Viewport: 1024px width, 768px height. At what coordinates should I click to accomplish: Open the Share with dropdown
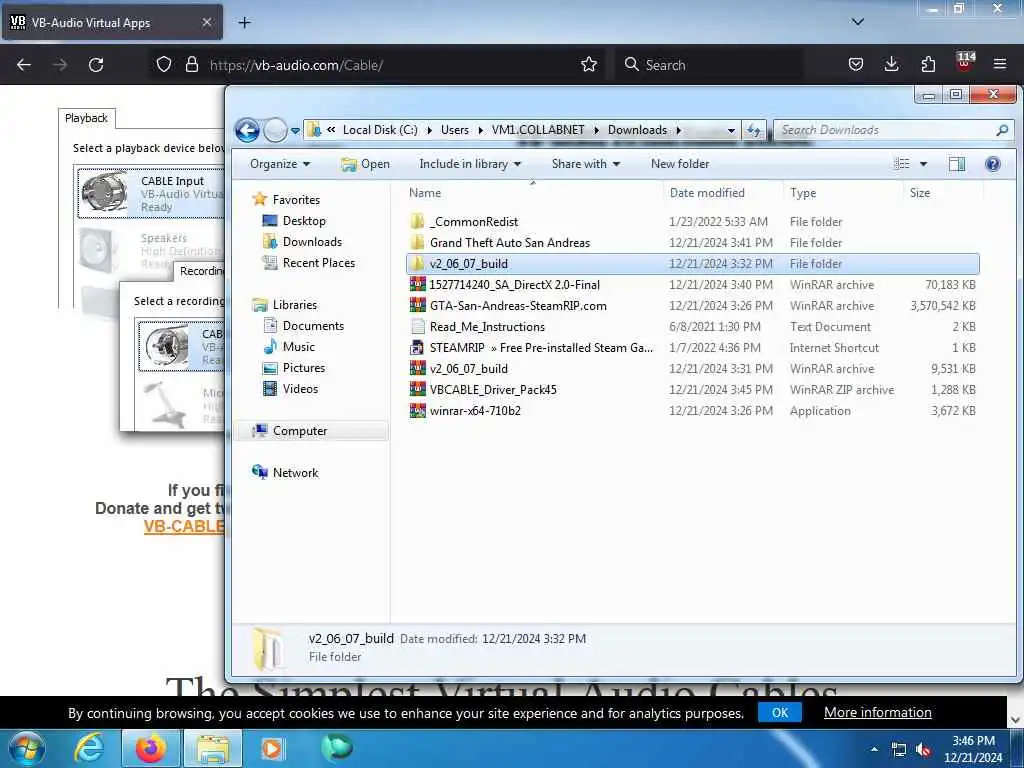[x=585, y=164]
